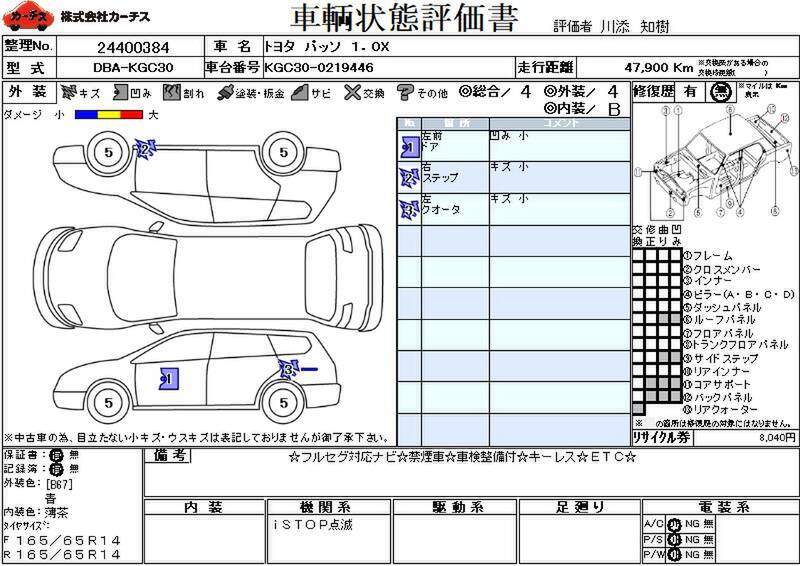This screenshot has width=800, height=566.
Task: Select the キズ scratch legend icon
Action: (68, 92)
